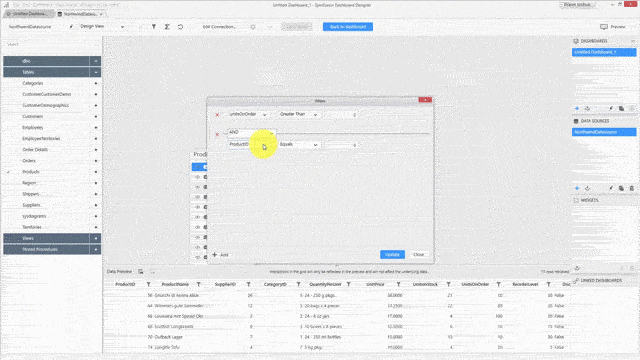The width and height of the screenshot is (640, 360).
Task: Switch to the Untitled Dashboard tab
Action: 29,14
